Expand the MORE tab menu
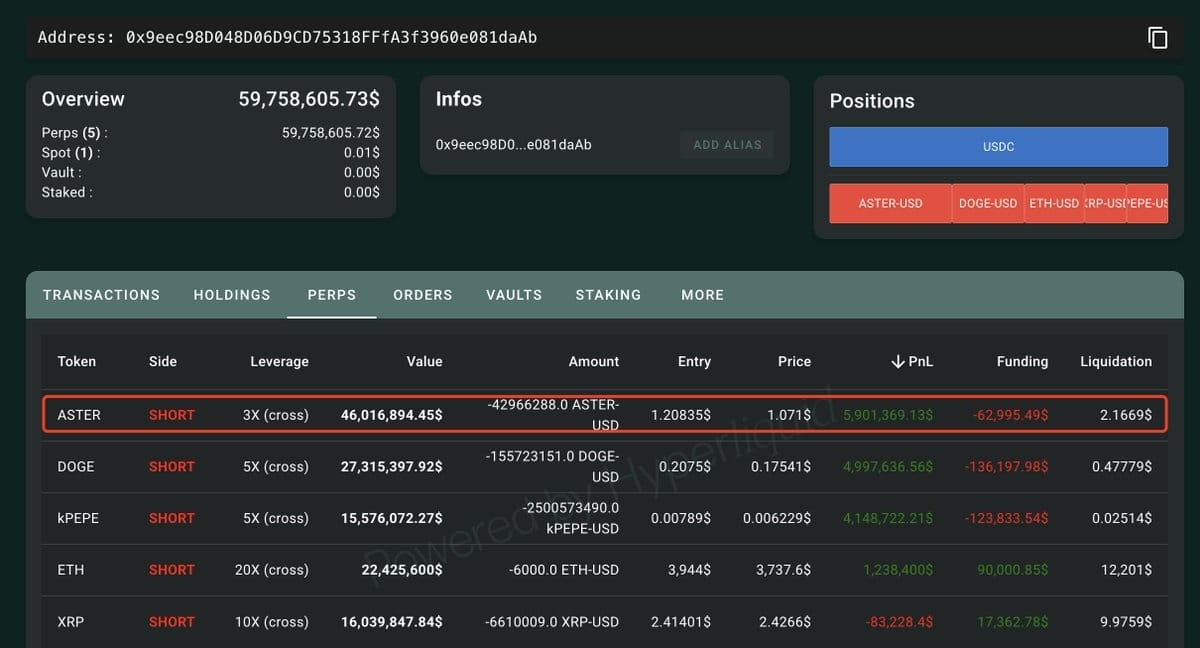The width and height of the screenshot is (1200, 648). coord(702,295)
